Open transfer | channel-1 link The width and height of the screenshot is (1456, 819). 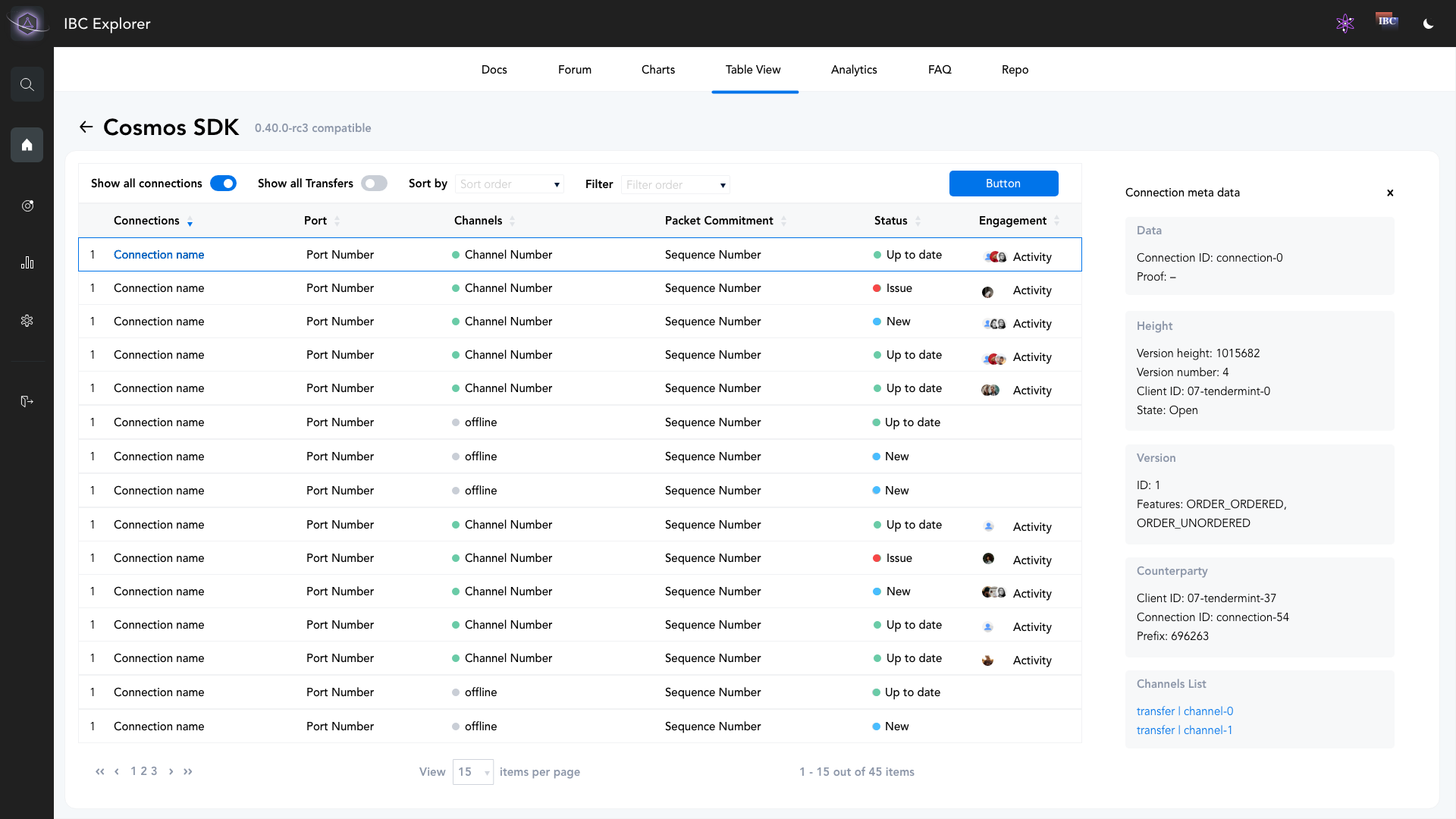pos(1184,730)
